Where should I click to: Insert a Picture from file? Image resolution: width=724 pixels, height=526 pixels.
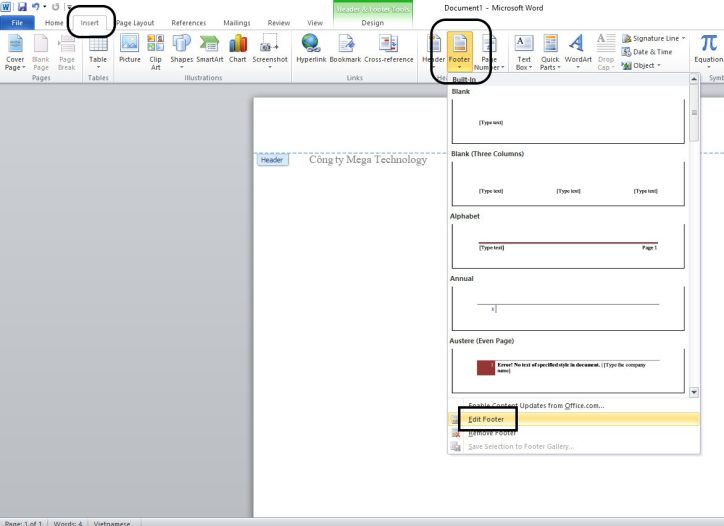(x=130, y=48)
